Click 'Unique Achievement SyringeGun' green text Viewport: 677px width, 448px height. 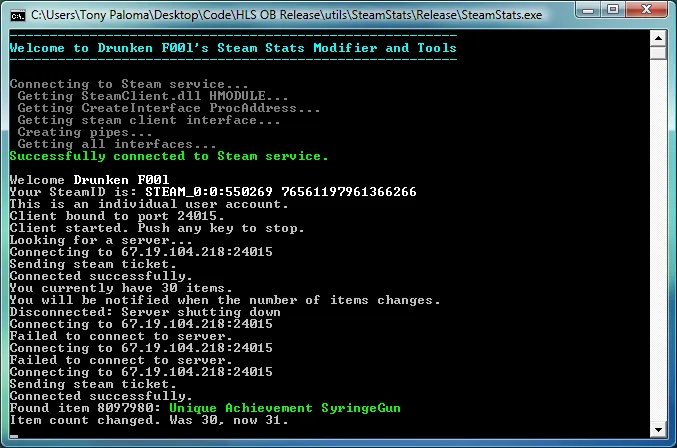285,408
